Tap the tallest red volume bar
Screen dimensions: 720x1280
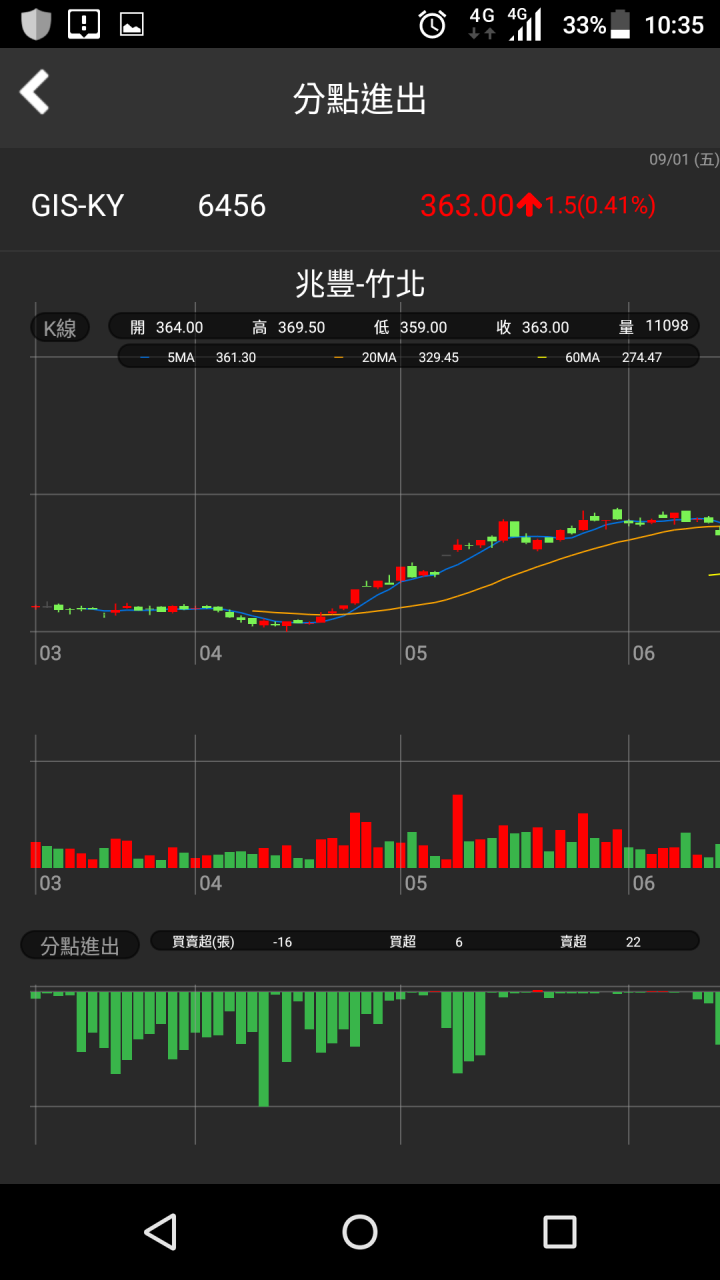(458, 831)
